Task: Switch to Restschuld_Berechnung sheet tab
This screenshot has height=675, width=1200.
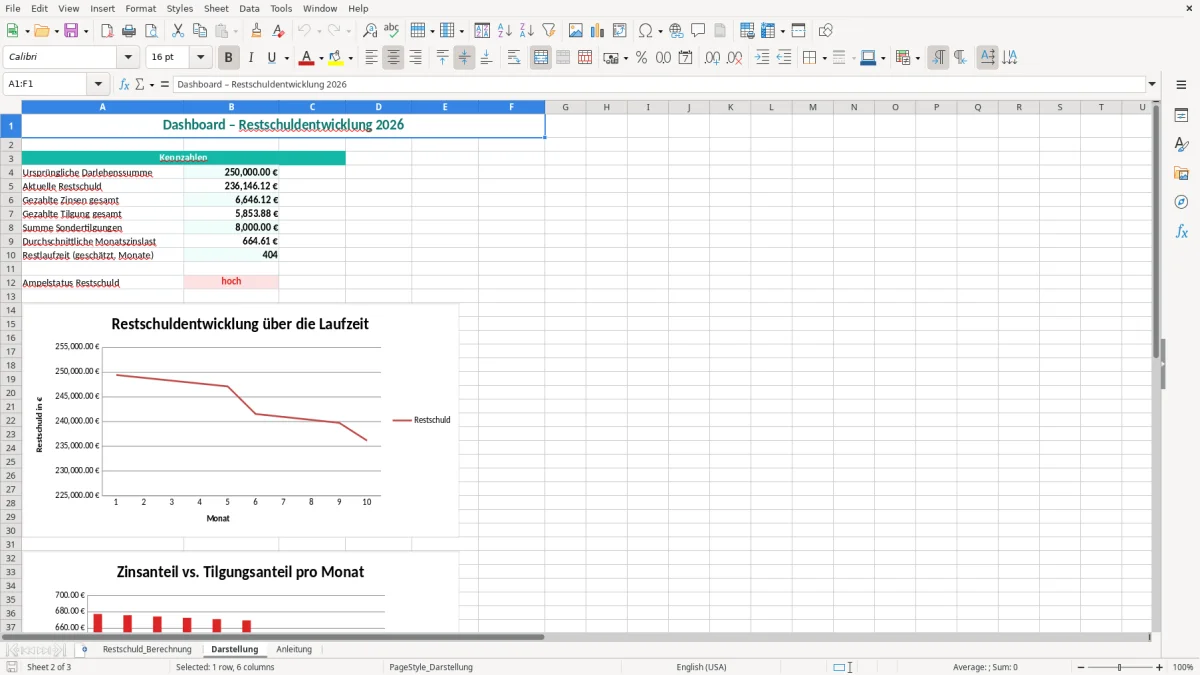Action: (x=147, y=649)
